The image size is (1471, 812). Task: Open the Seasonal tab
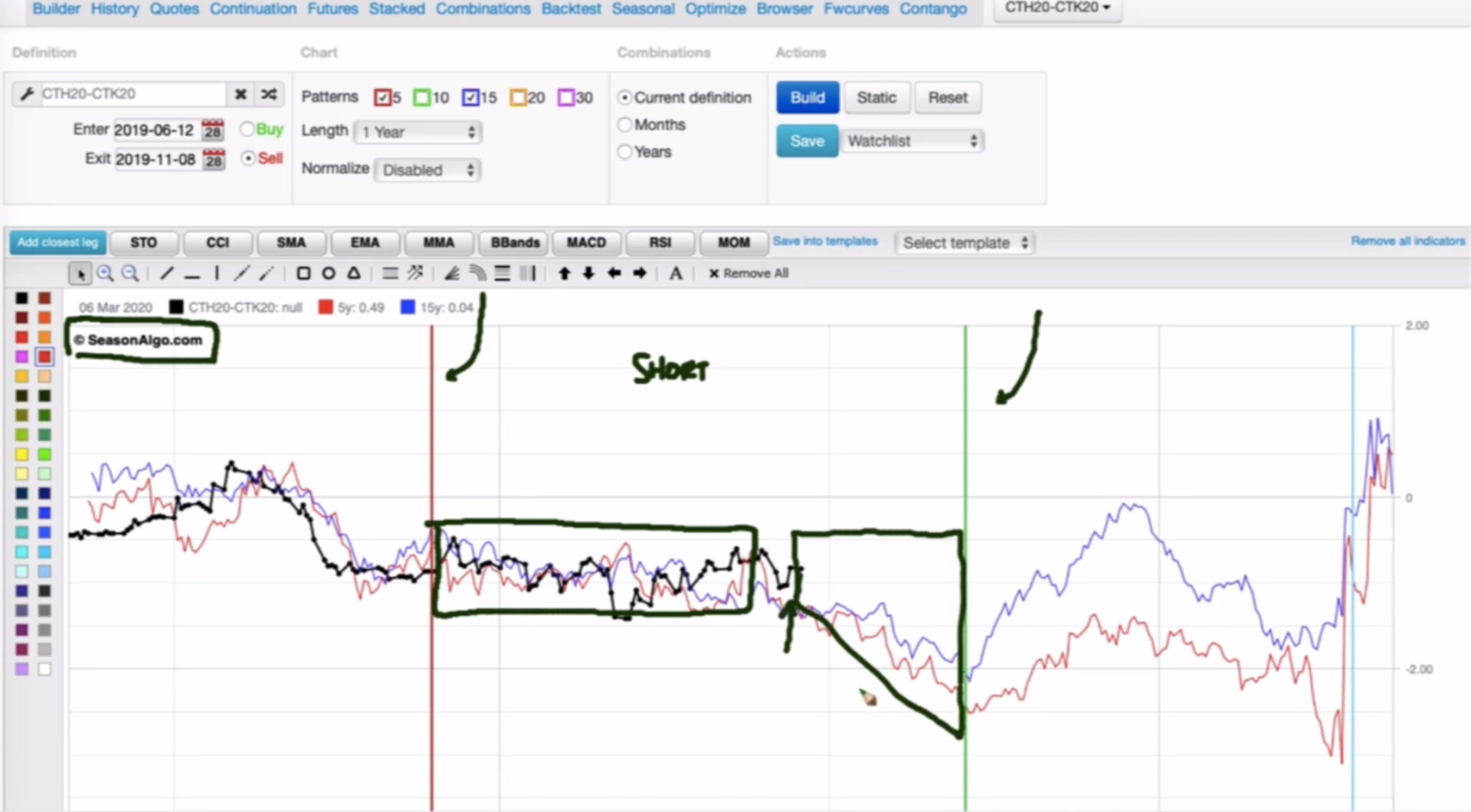pos(643,9)
